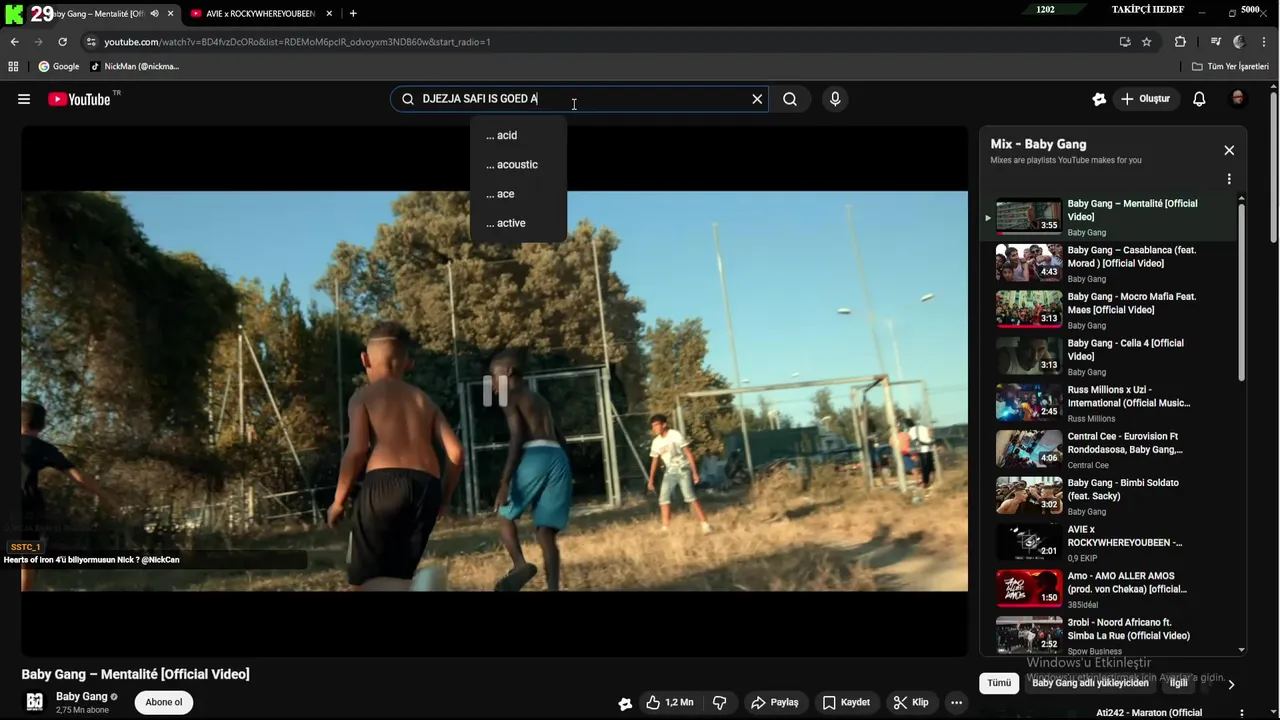Play Amo - AMO ALLER AMOS item
Image resolution: width=1280 pixels, height=720 pixels.
click(x=1108, y=589)
